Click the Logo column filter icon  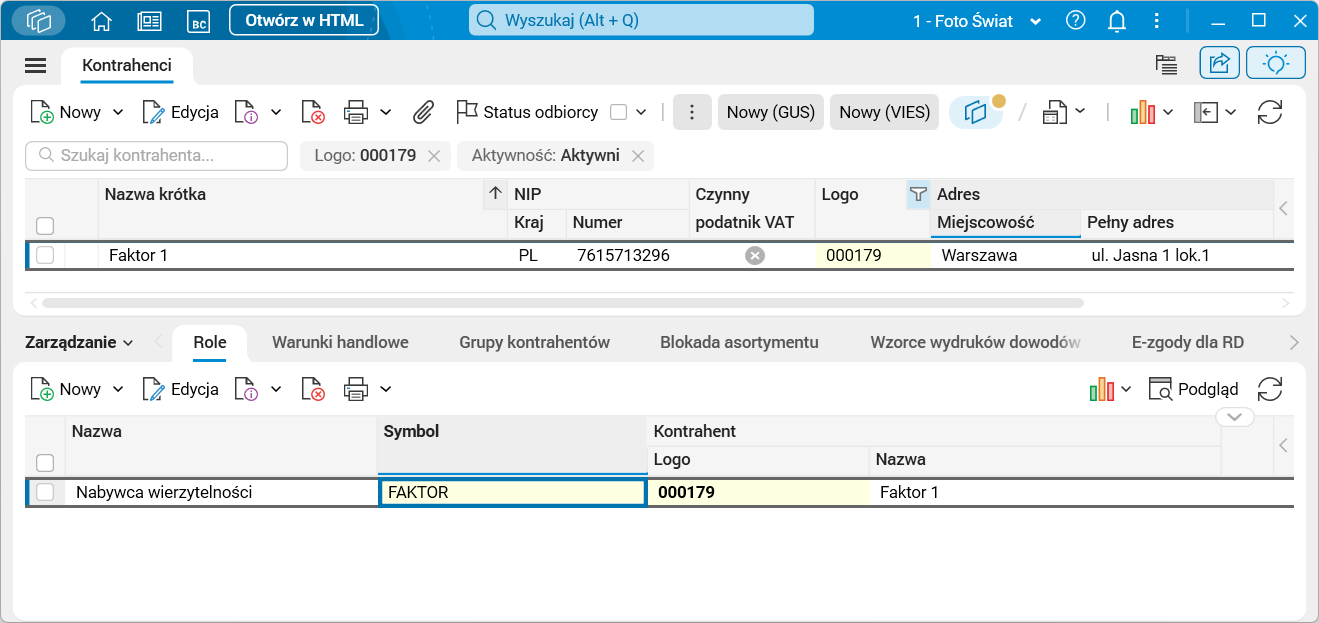tap(918, 195)
